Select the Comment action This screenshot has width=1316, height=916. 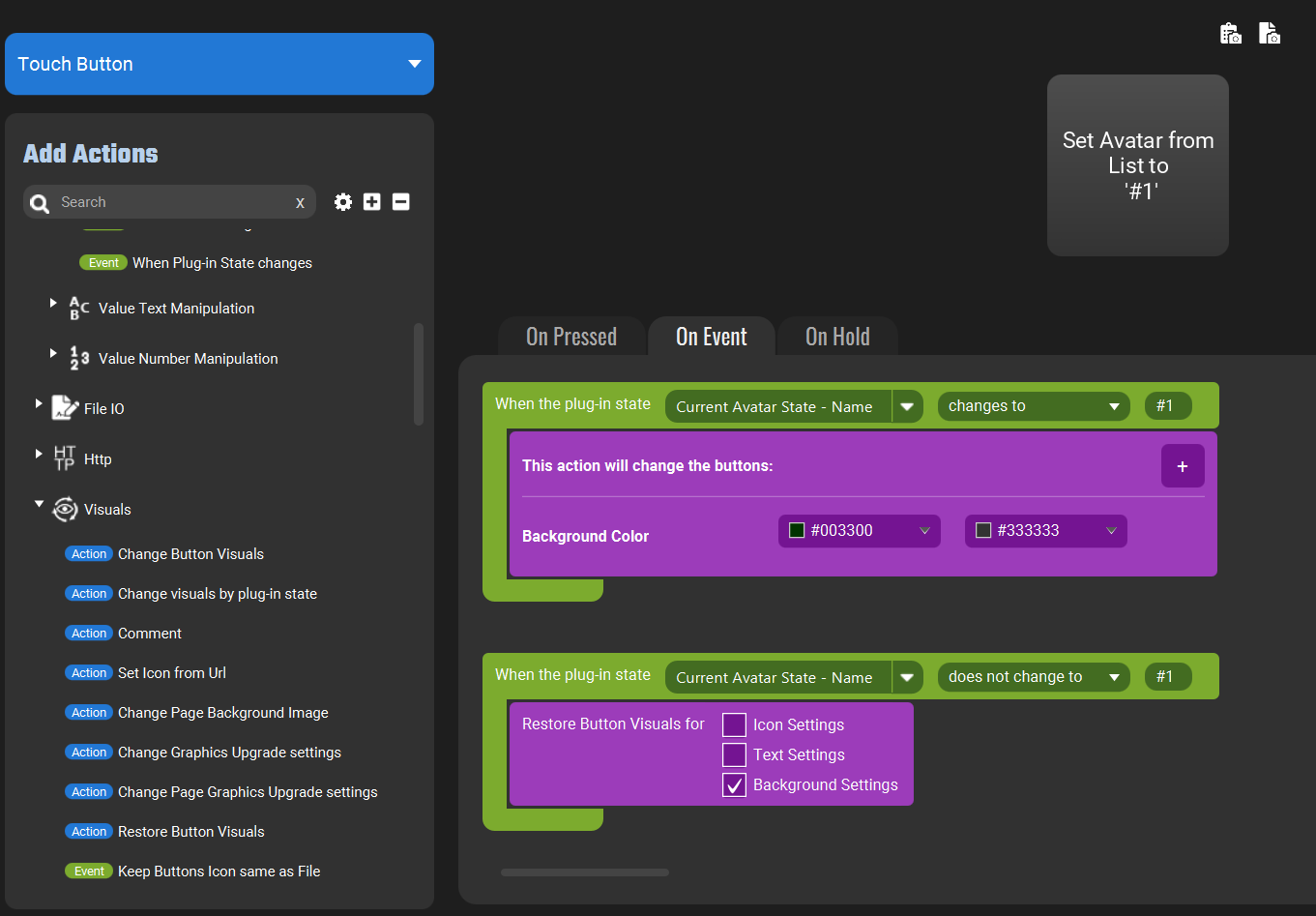[150, 634]
